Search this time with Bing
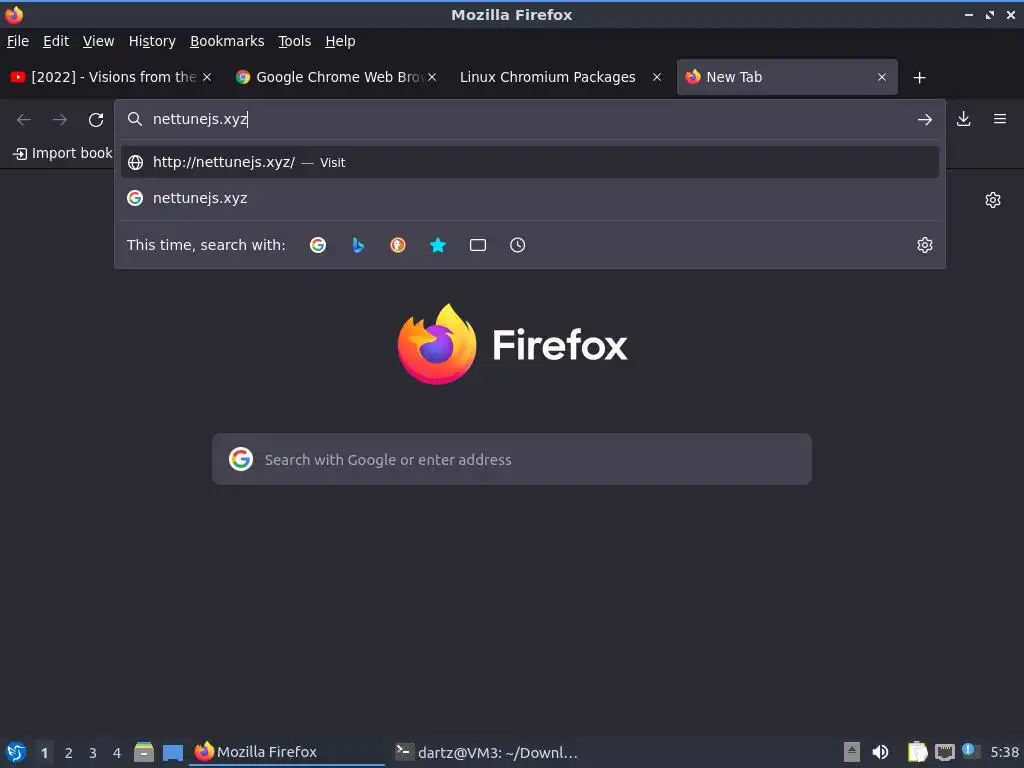 point(358,245)
